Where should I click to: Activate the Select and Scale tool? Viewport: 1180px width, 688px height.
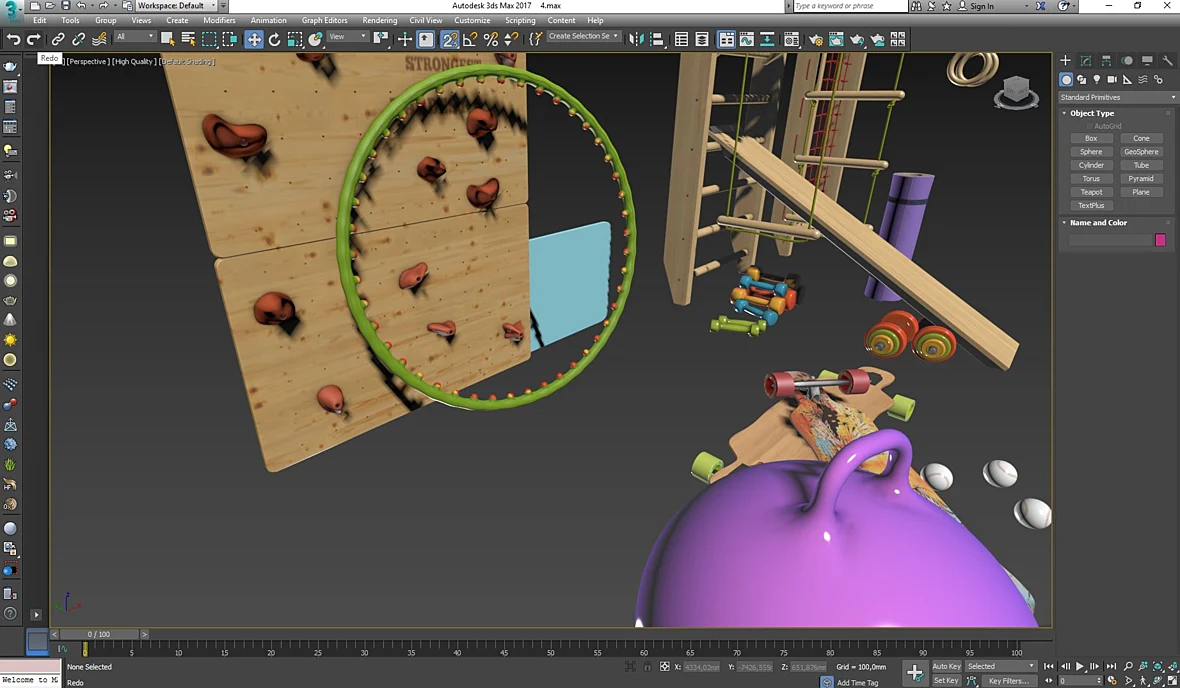point(295,39)
